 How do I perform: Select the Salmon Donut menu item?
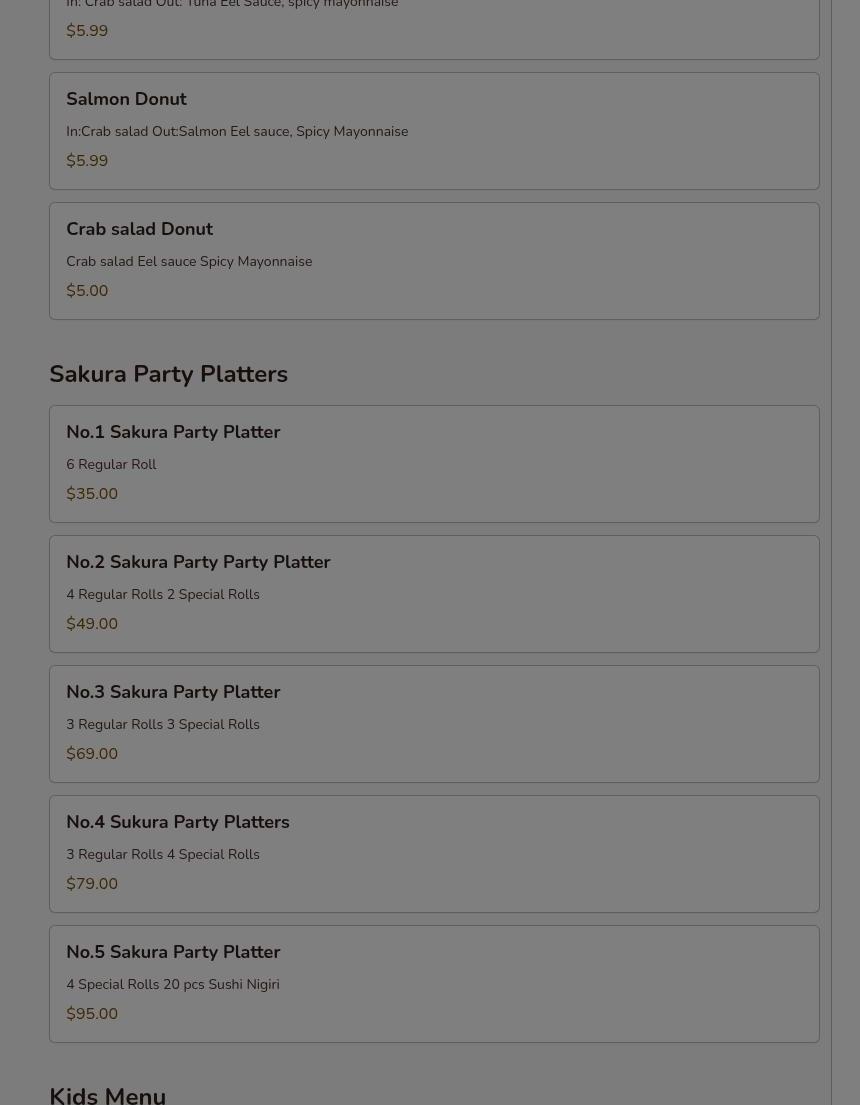coord(434,131)
